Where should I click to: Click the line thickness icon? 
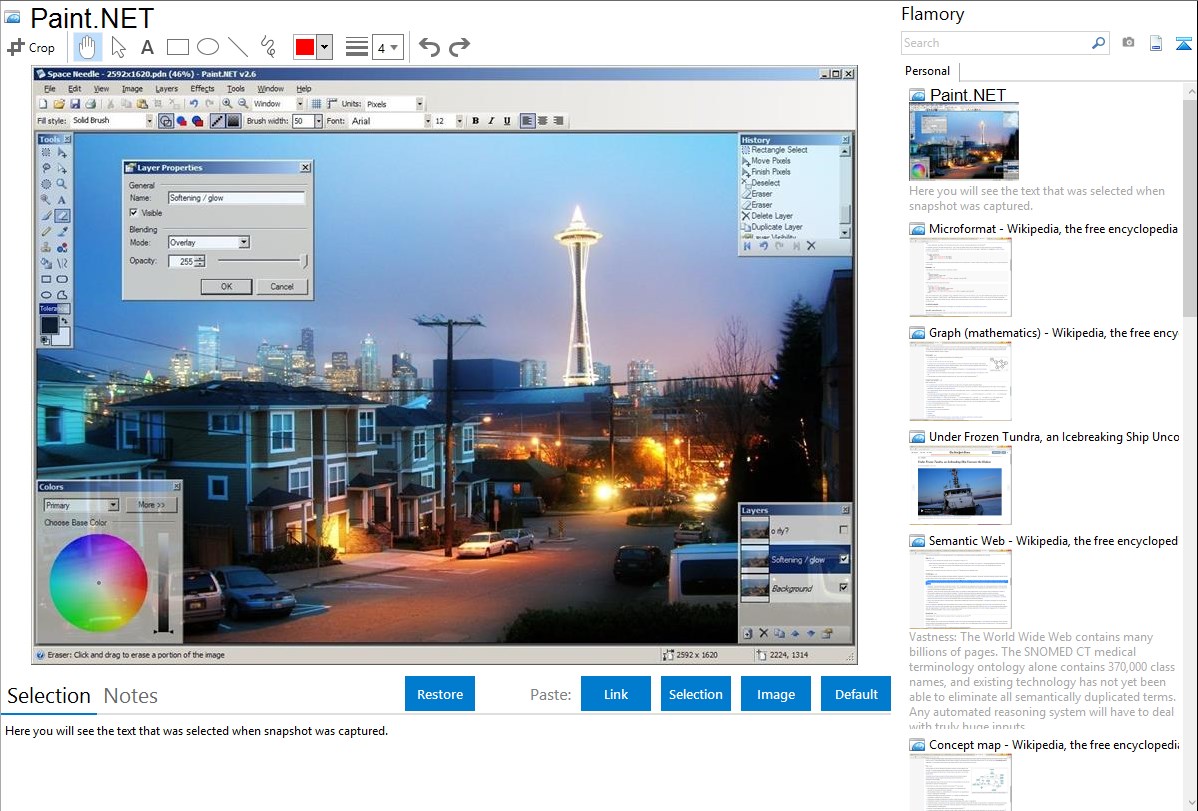[x=356, y=47]
